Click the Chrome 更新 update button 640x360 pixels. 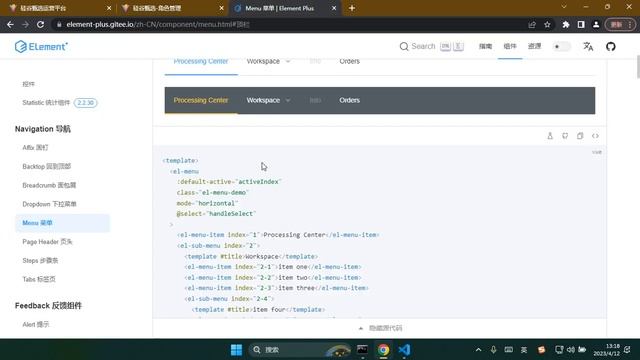620,24
